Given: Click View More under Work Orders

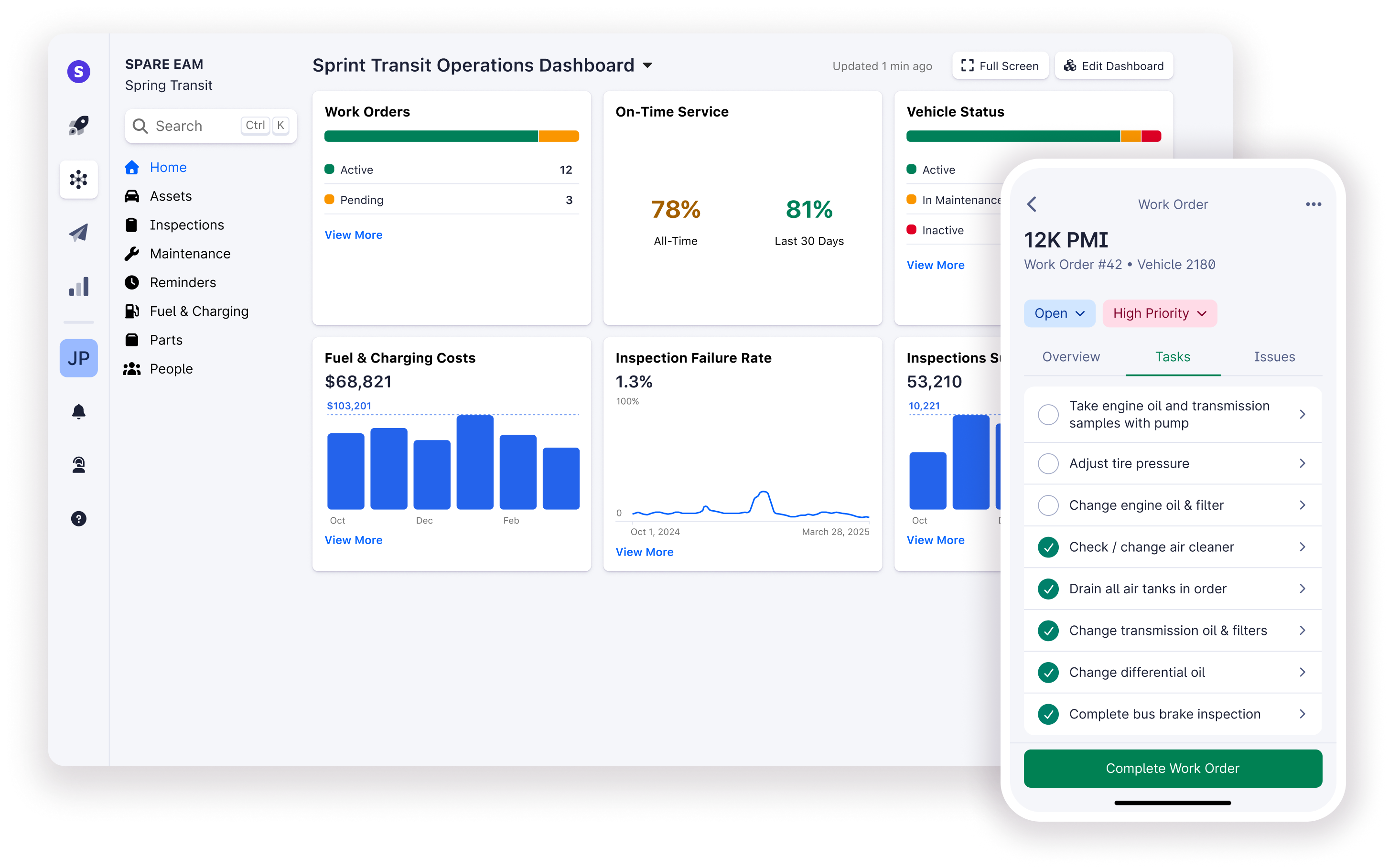Looking at the screenshot, I should pyautogui.click(x=353, y=235).
